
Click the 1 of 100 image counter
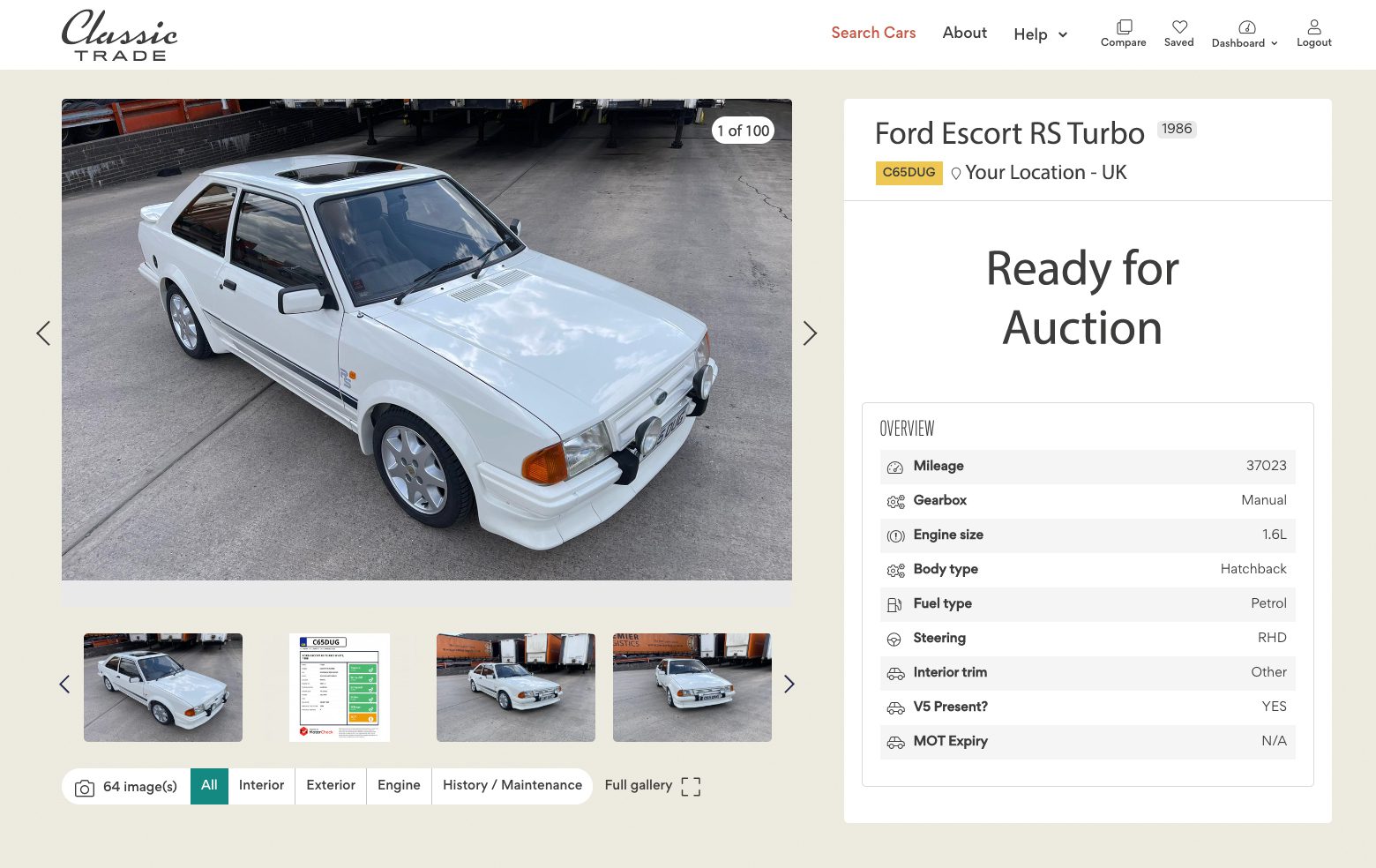744,131
